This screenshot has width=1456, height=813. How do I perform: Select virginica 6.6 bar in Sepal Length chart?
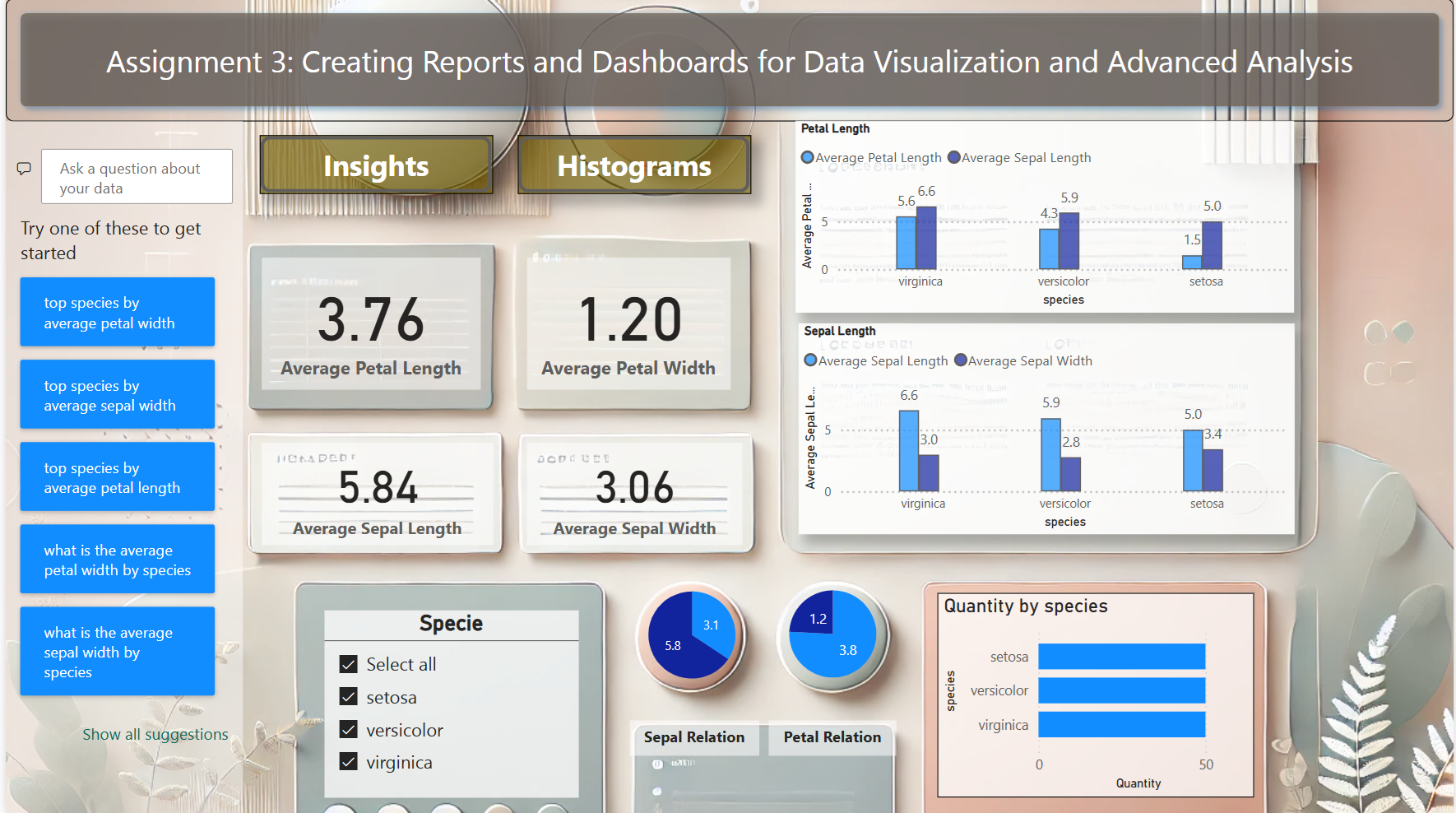(909, 451)
